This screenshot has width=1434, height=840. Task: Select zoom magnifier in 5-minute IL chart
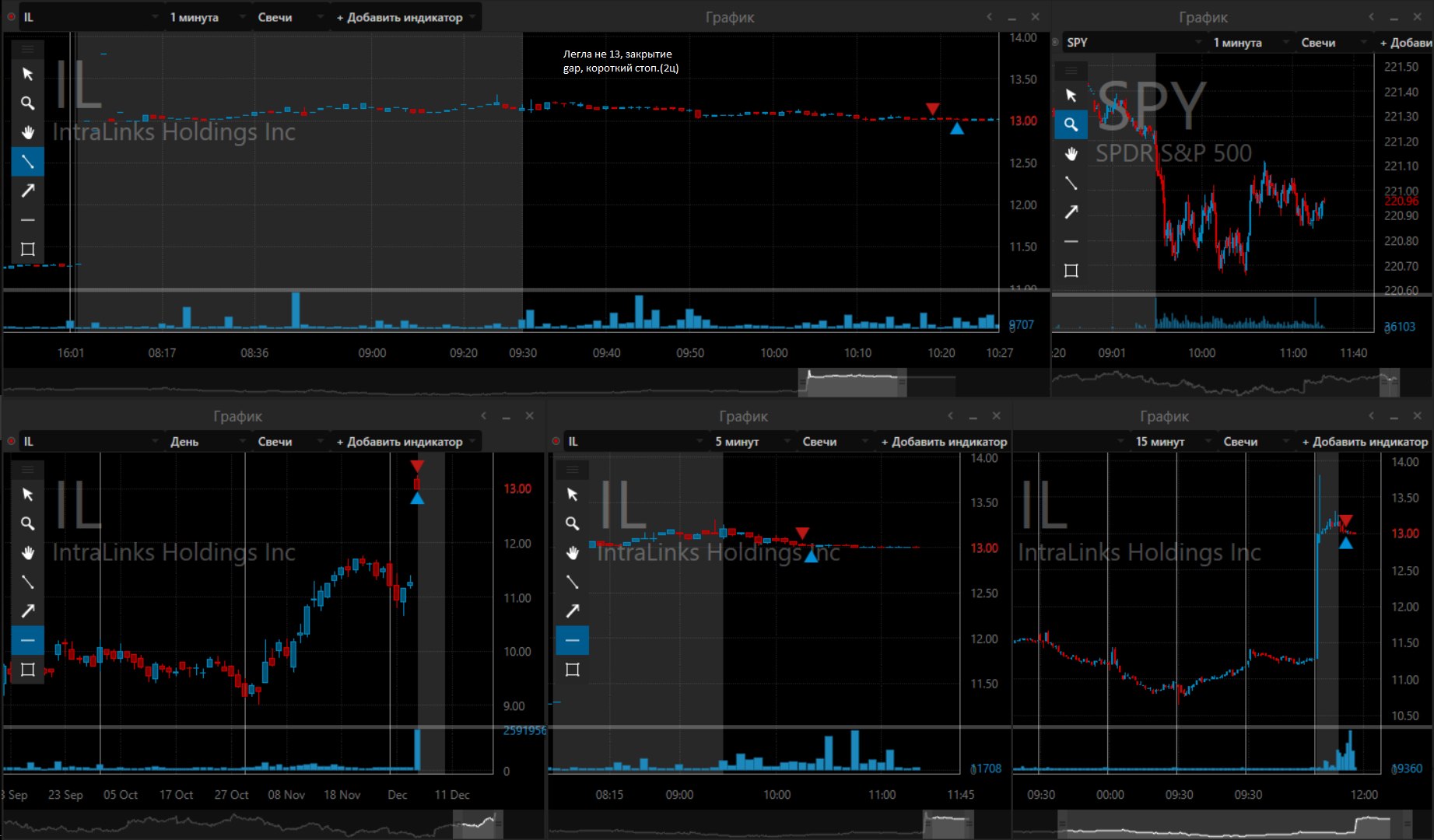click(x=573, y=523)
